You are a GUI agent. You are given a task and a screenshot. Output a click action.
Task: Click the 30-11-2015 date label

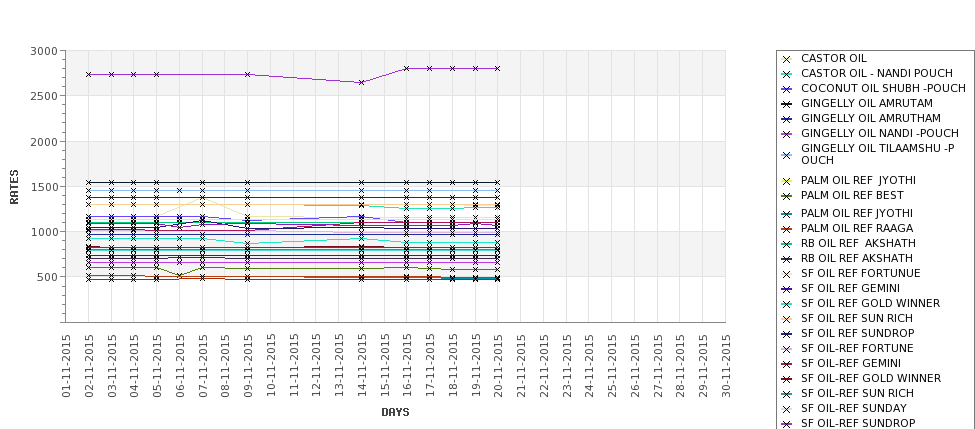pyautogui.click(x=725, y=366)
